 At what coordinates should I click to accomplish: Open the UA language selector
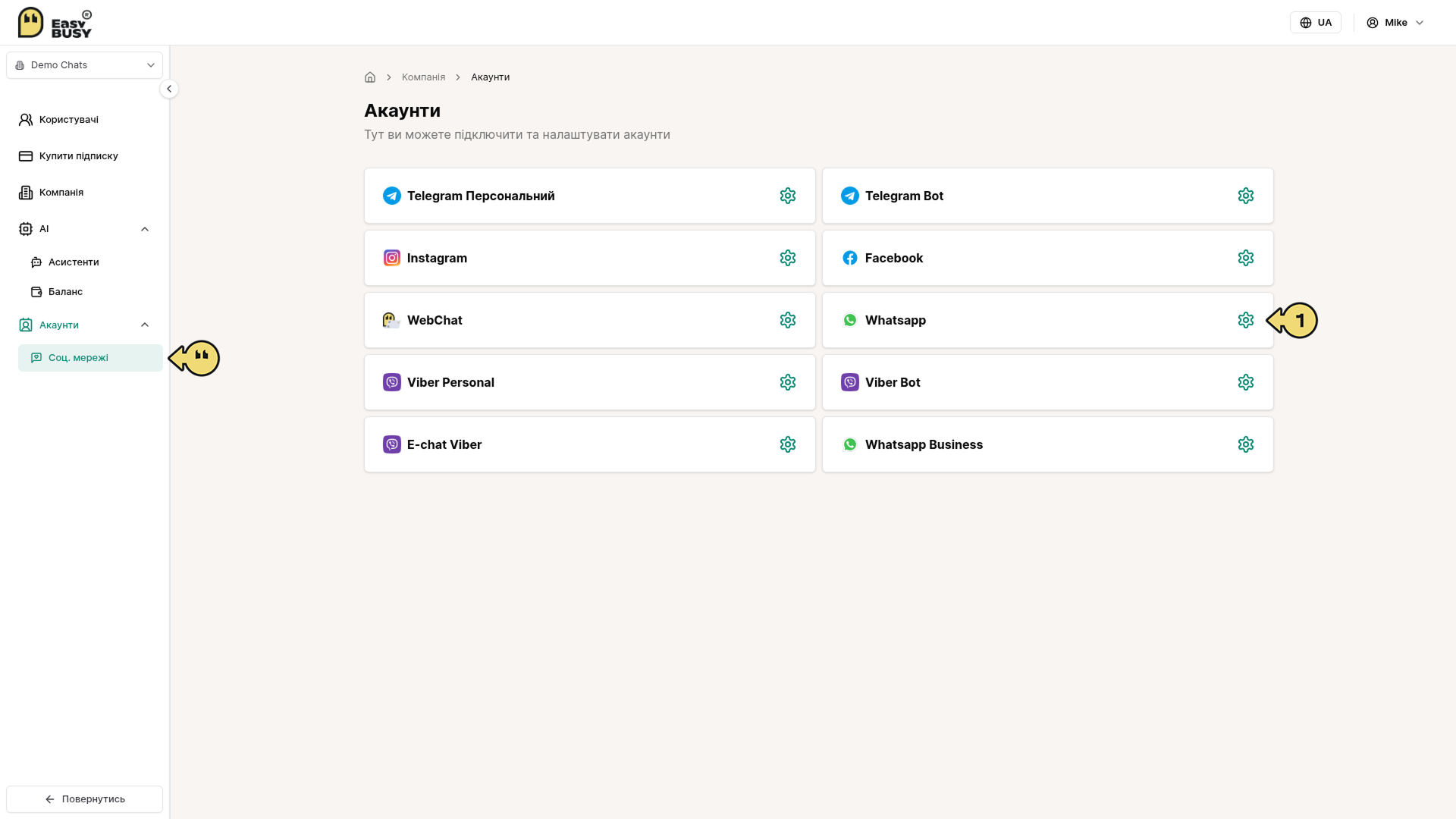point(1316,23)
